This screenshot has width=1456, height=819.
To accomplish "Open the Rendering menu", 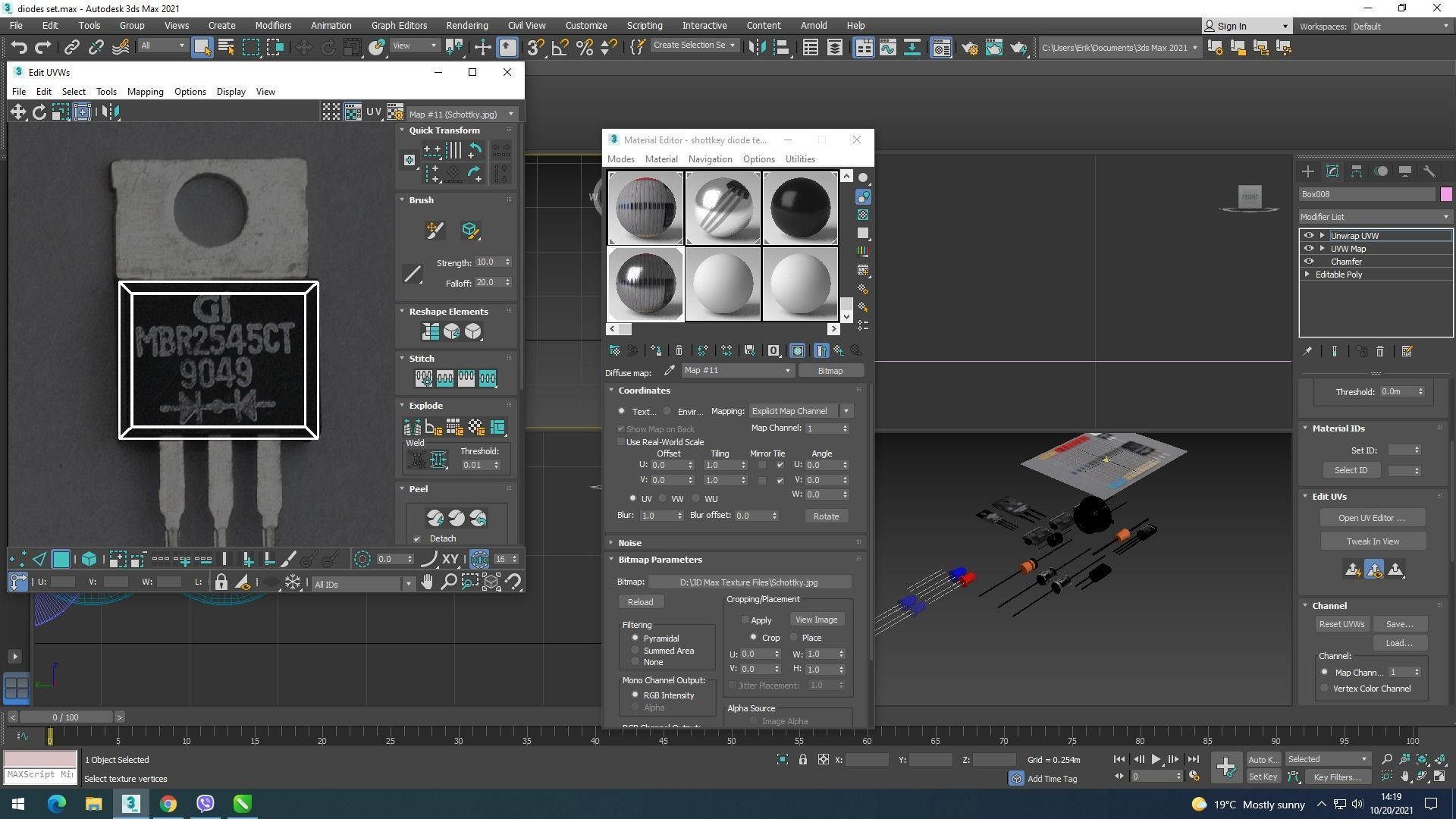I will pos(466,26).
